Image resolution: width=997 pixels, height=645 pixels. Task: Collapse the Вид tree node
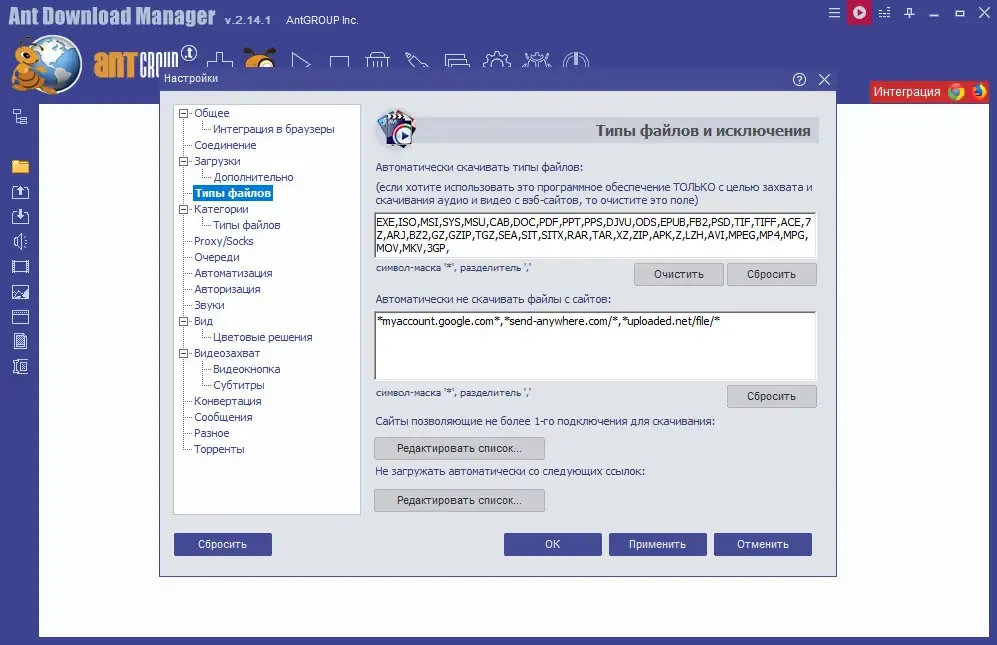184,321
